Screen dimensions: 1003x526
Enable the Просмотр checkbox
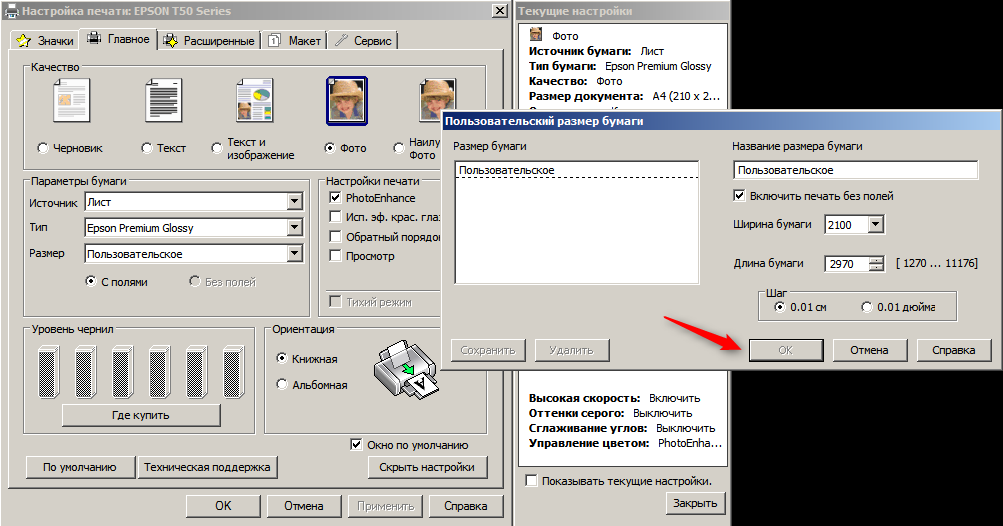pos(335,256)
